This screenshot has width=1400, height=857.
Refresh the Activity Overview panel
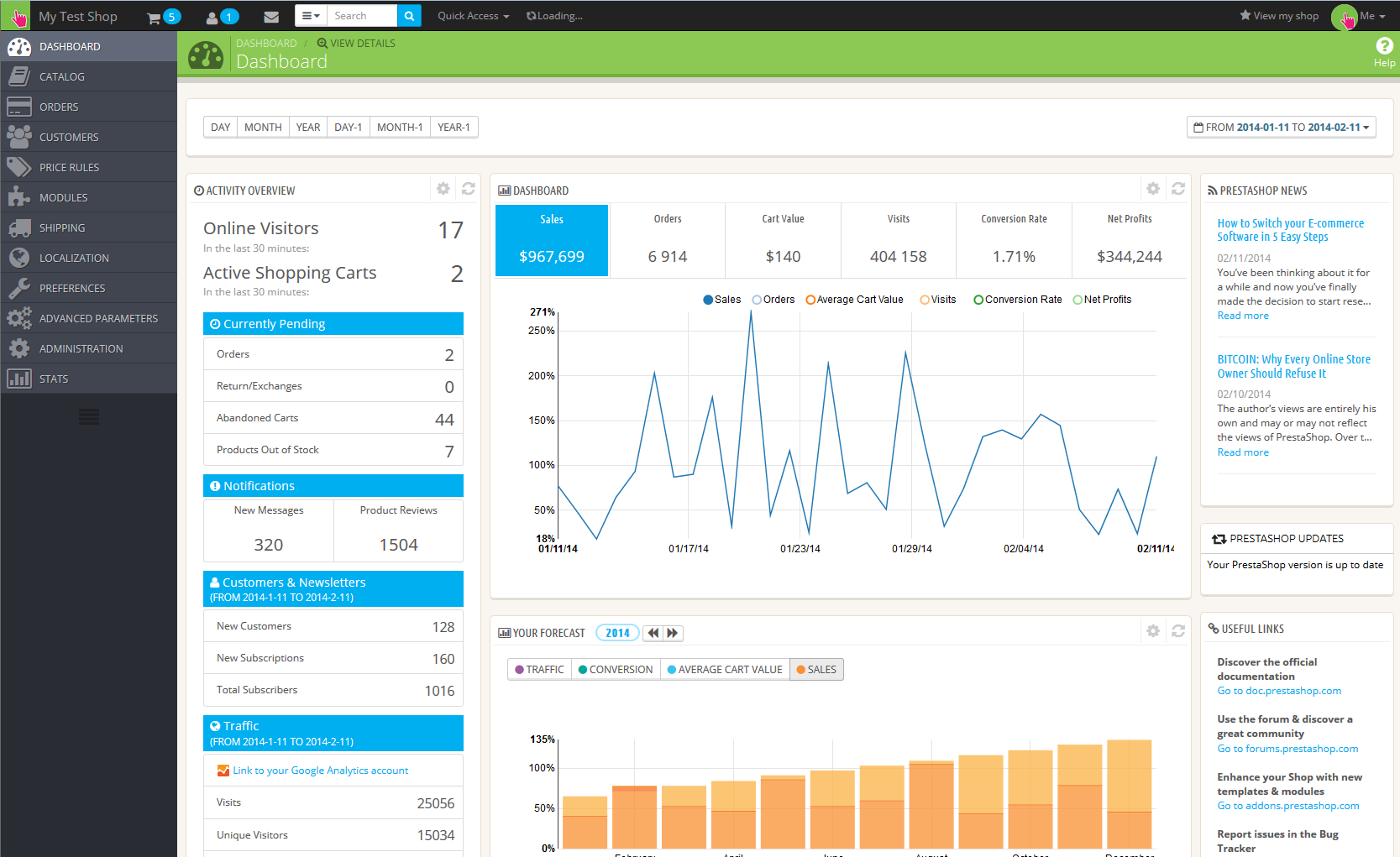[x=469, y=189]
